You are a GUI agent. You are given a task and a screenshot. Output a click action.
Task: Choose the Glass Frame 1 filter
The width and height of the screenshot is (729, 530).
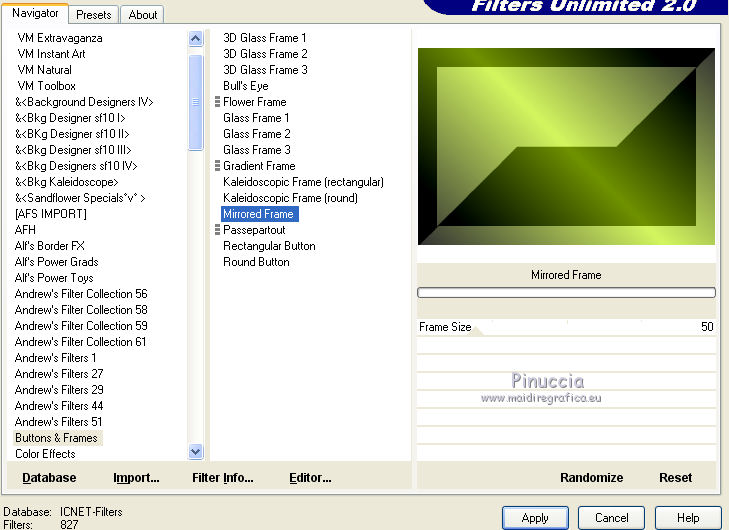point(256,118)
